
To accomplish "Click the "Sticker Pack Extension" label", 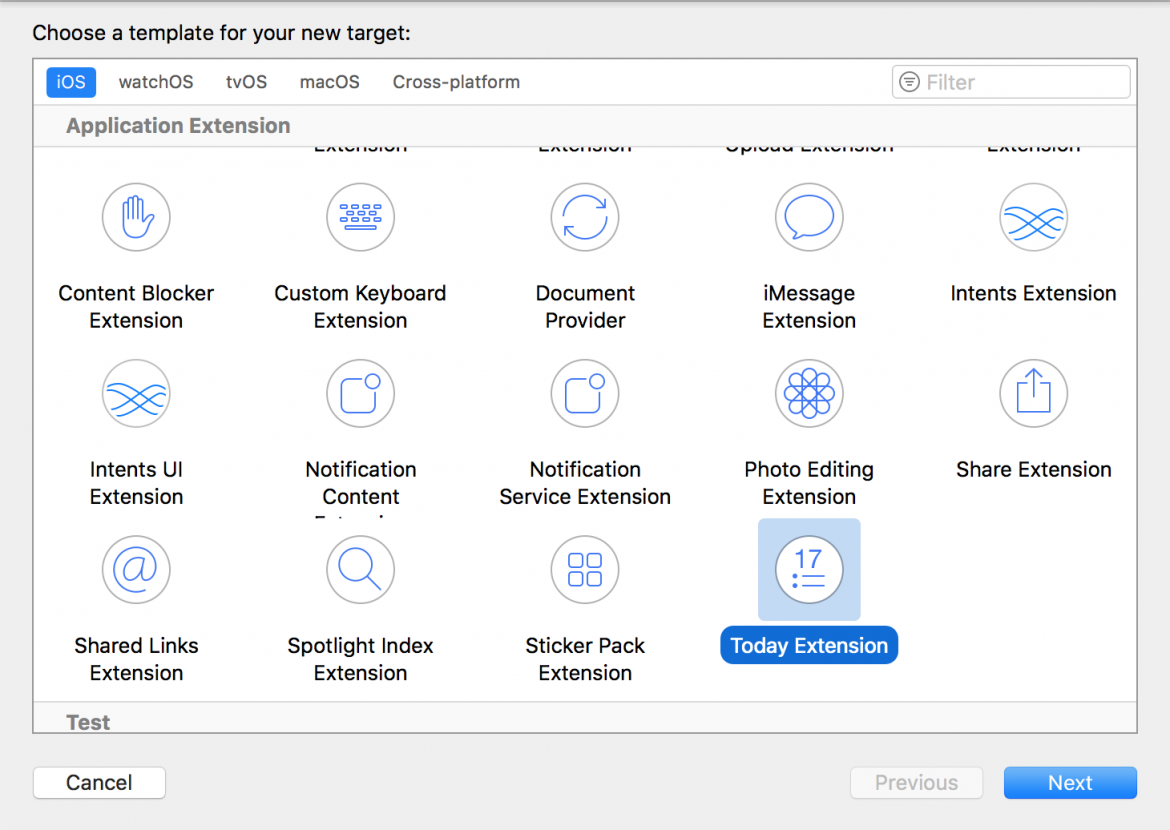I will [585, 659].
